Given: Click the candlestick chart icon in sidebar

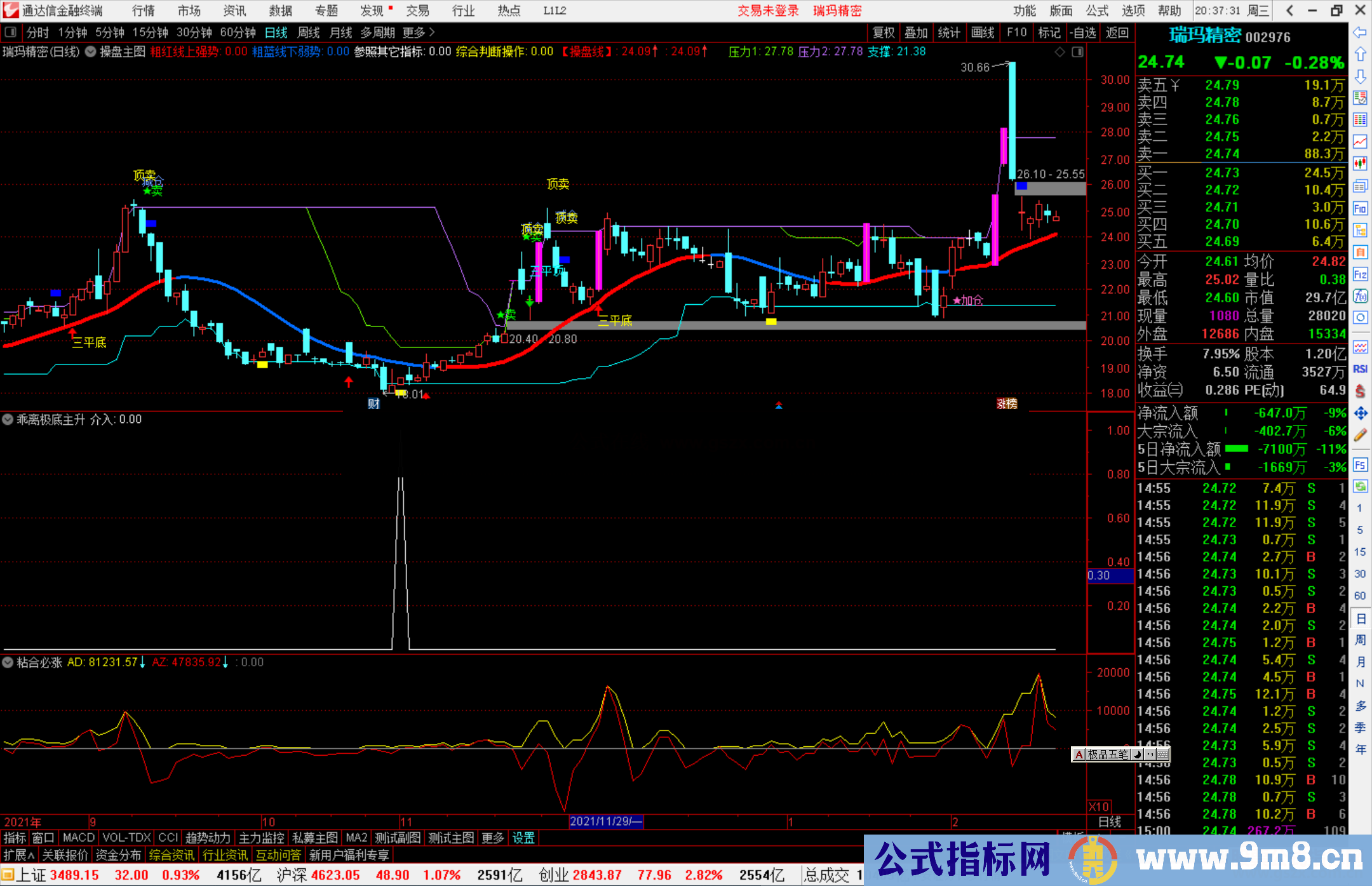Looking at the screenshot, I should click(1360, 163).
